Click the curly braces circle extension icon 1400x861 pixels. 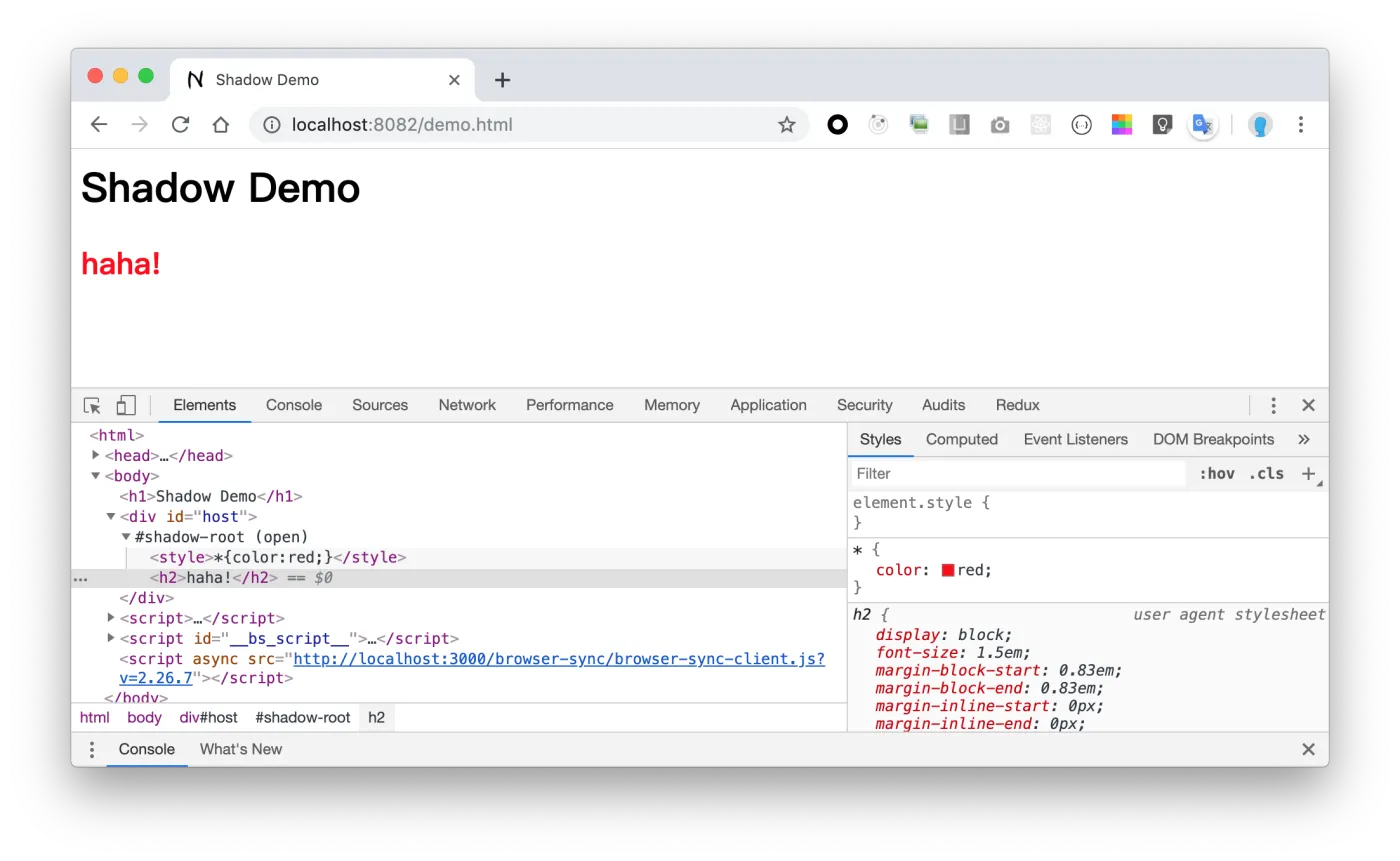(x=1081, y=125)
